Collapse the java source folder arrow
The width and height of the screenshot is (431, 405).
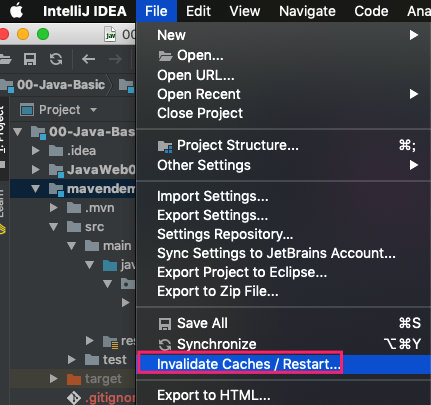[x=89, y=265]
